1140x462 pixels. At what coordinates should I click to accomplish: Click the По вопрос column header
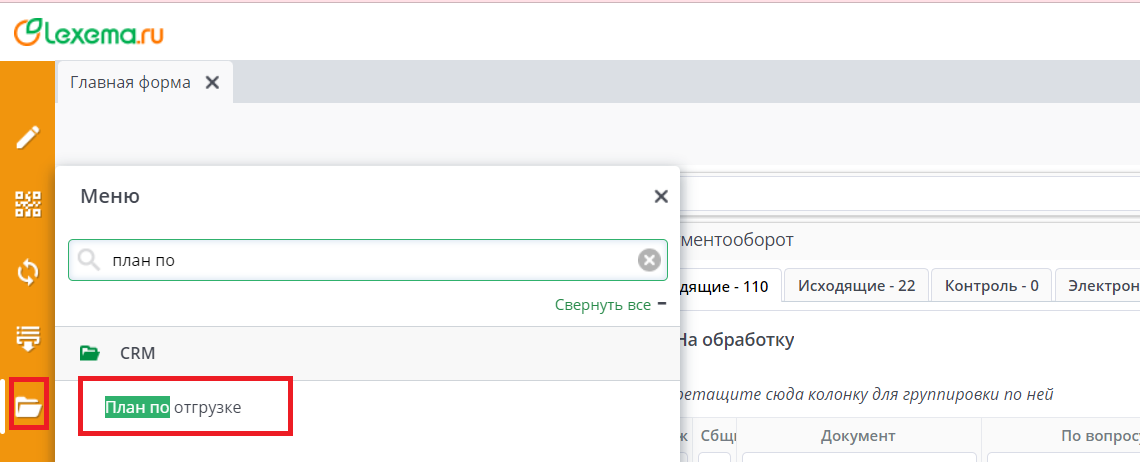[1098, 436]
